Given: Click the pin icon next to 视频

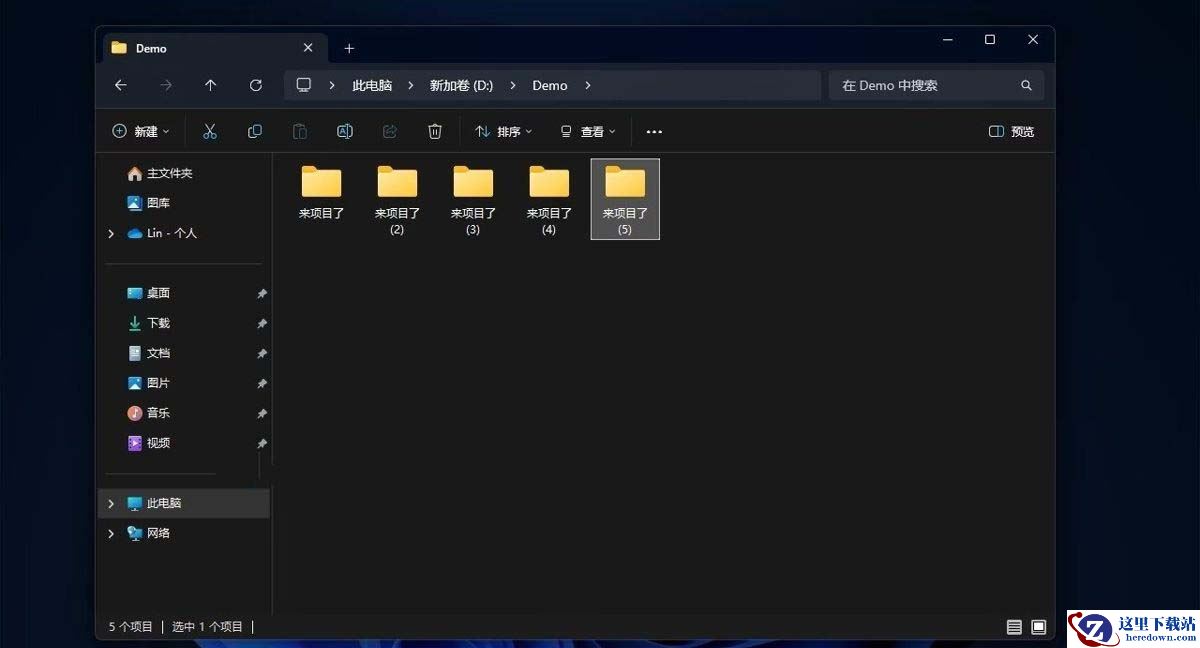Looking at the screenshot, I should point(262,444).
